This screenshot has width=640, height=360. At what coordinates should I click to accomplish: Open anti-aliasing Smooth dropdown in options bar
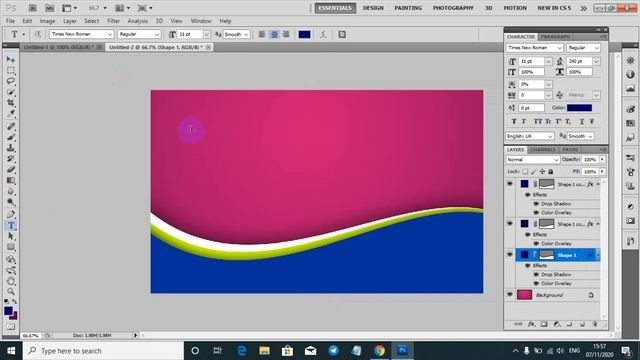tap(247, 34)
